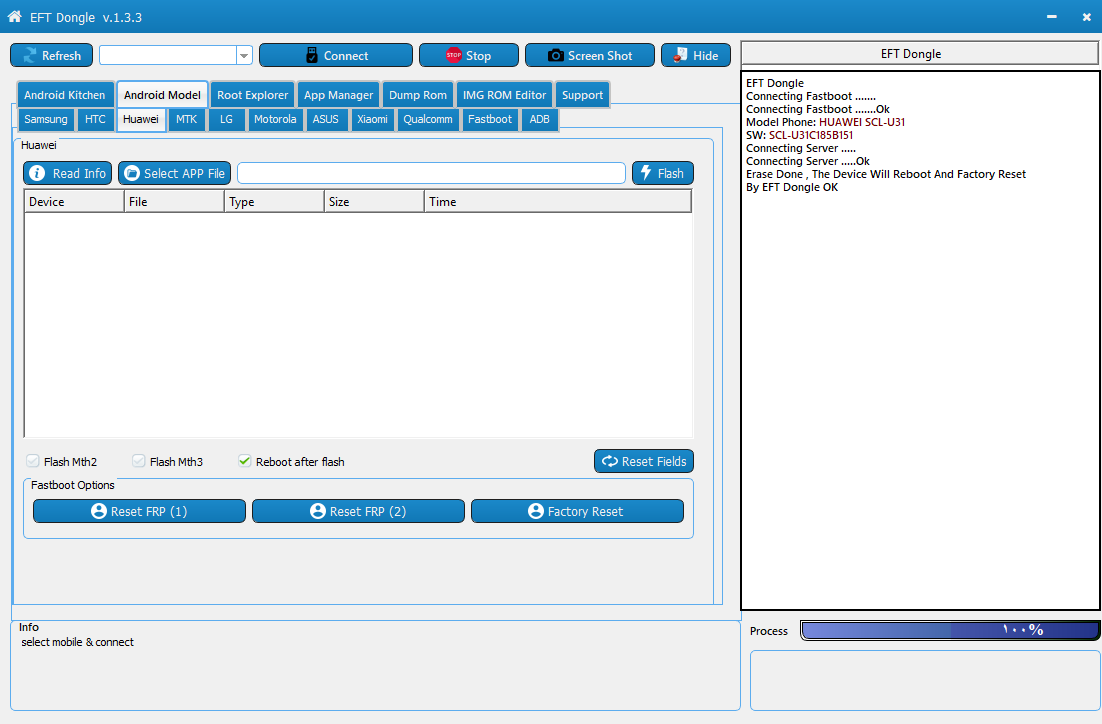Click the Refresh arrows icon
The height and width of the screenshot is (724, 1102).
[30, 56]
